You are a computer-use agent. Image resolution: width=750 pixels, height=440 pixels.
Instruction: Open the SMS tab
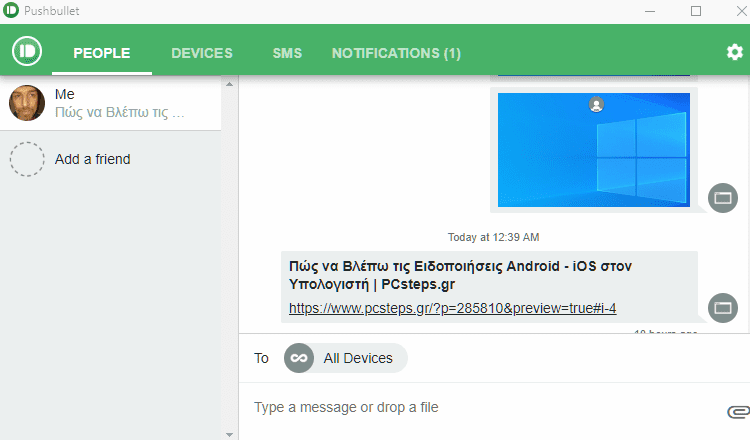tap(287, 53)
